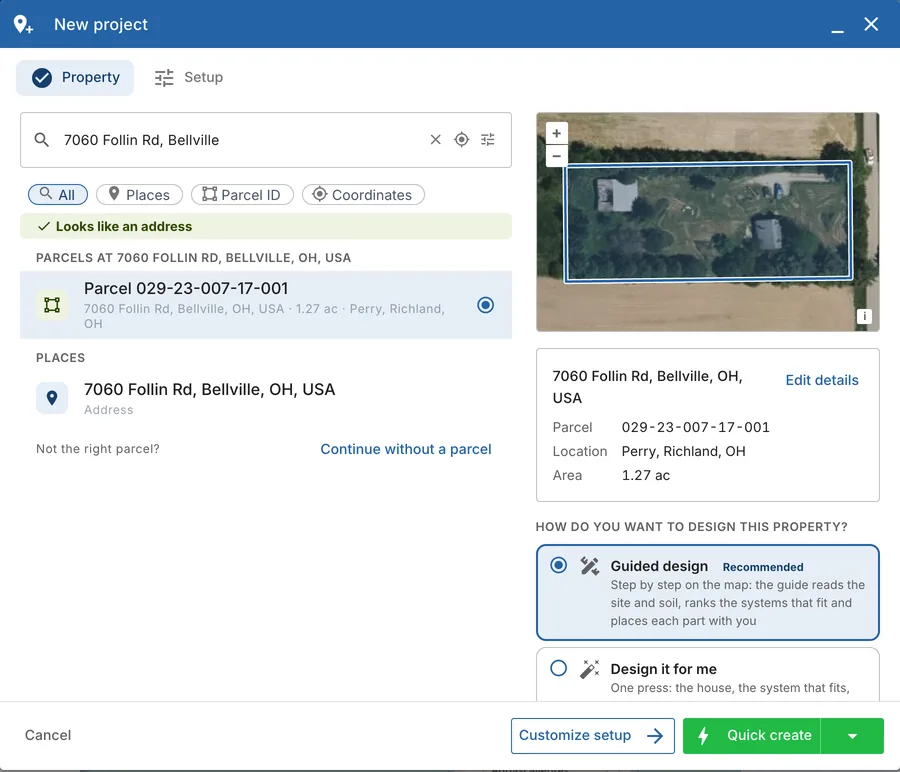The width and height of the screenshot is (900, 772).
Task: Select the Parcel 029-23-007-17-001 radio button
Action: click(x=485, y=305)
